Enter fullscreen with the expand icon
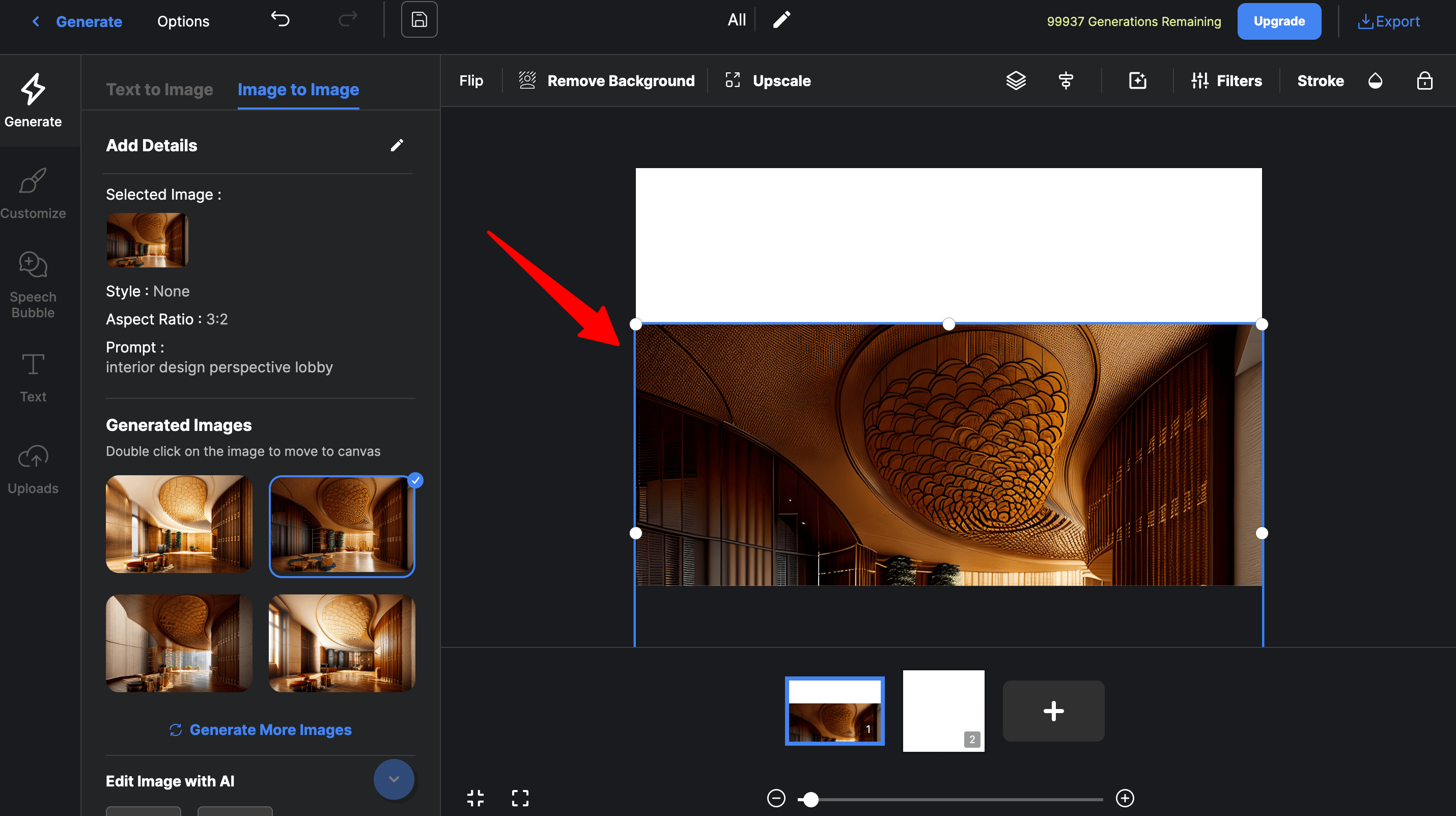Viewport: 1456px width, 816px height. pyautogui.click(x=520, y=798)
